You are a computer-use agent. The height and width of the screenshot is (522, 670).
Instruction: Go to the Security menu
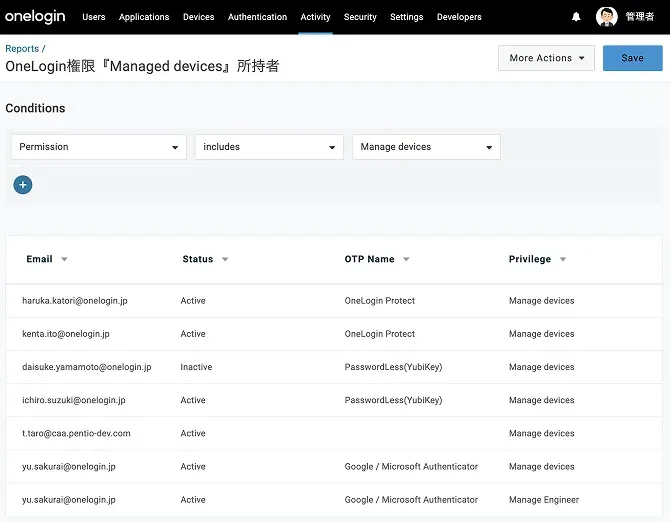(x=360, y=17)
